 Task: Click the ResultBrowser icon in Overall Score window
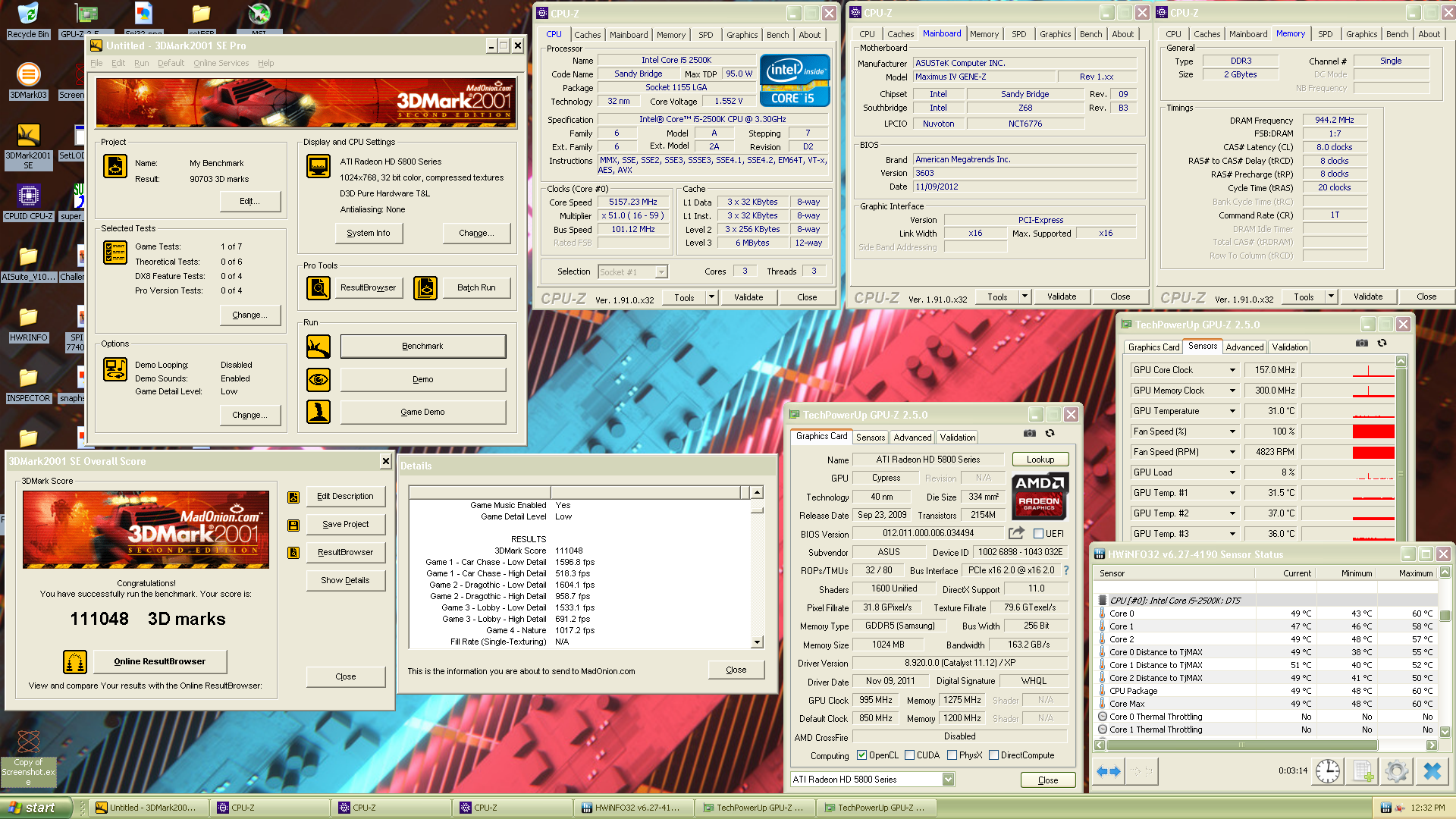pyautogui.click(x=293, y=553)
